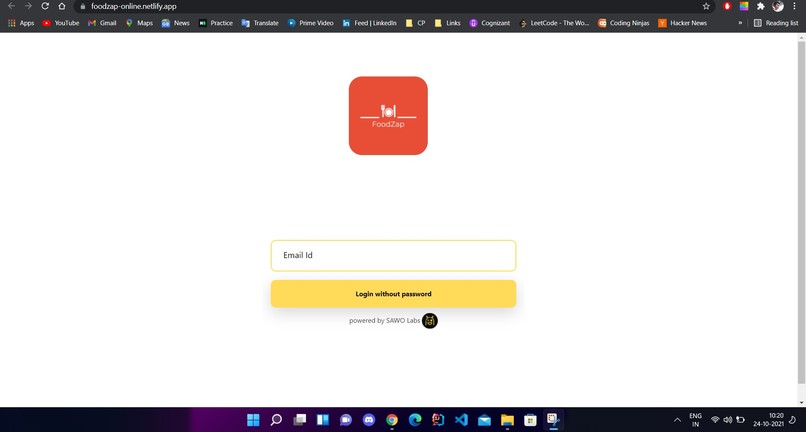
Task: Open the Chrome profile avatar
Action: coord(778,6)
